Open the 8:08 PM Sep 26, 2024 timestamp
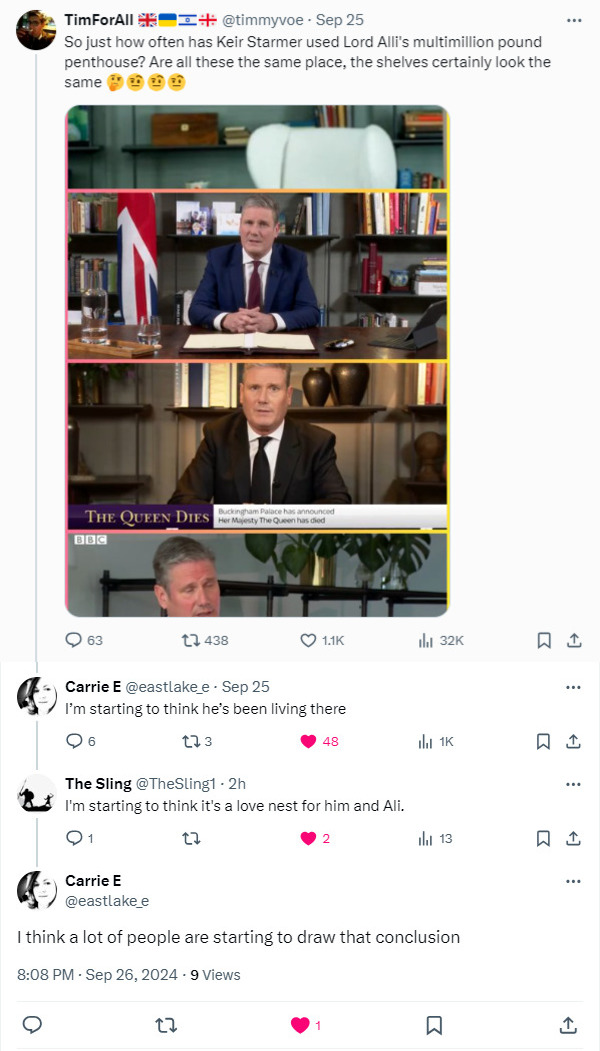Image resolution: width=600 pixels, height=1051 pixels. coord(97,975)
